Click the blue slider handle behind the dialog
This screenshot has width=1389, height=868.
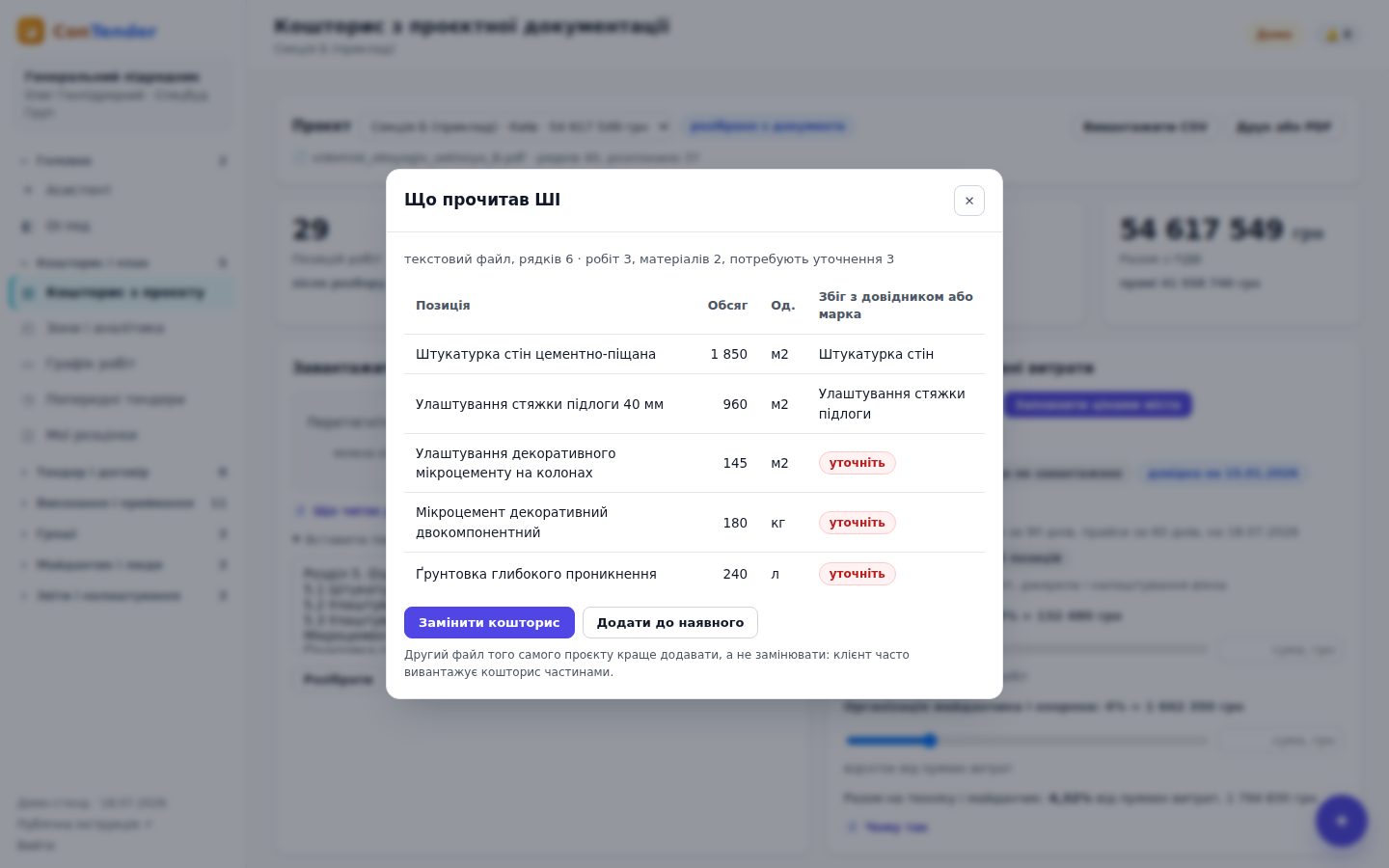(x=930, y=741)
